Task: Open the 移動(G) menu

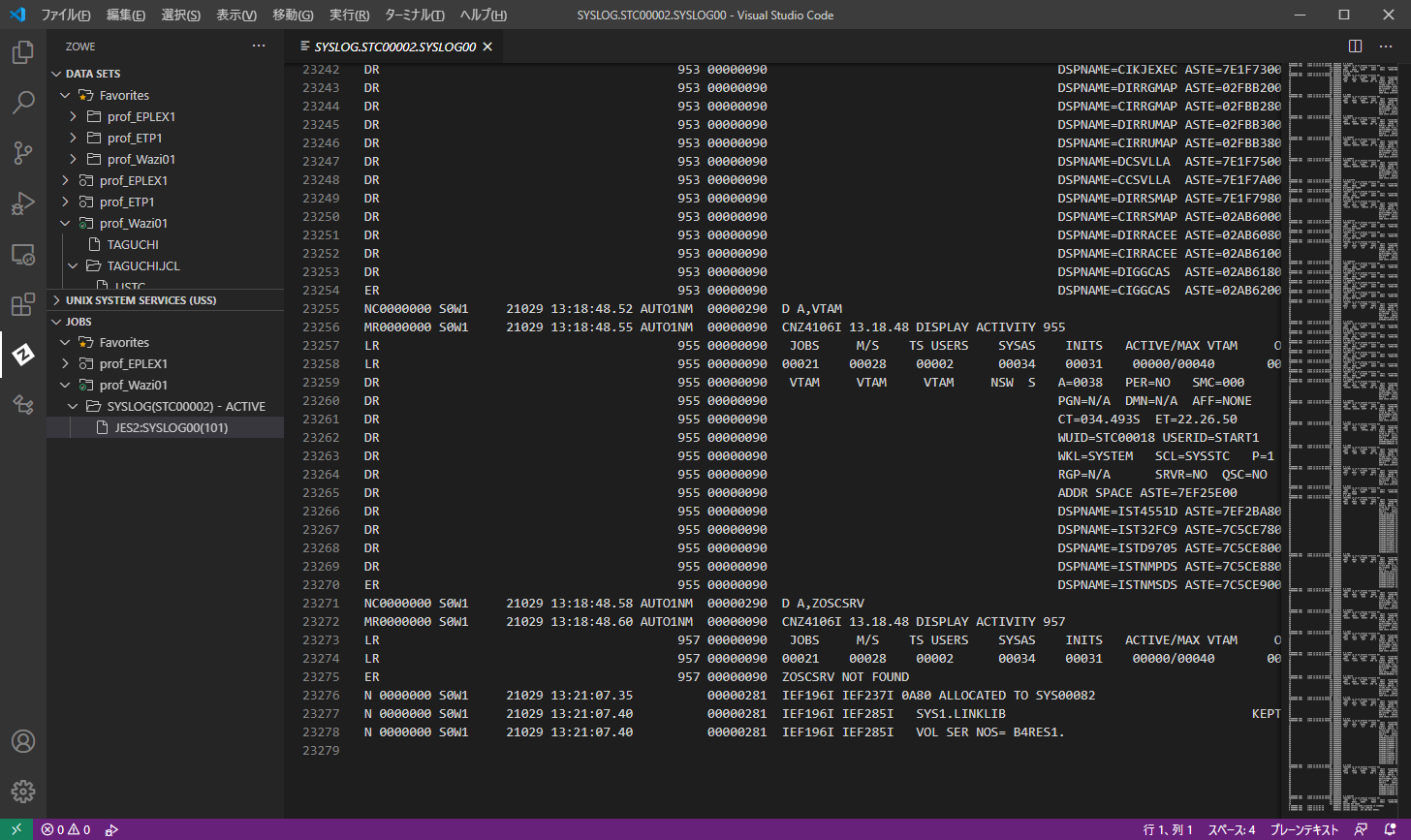Action: click(293, 15)
